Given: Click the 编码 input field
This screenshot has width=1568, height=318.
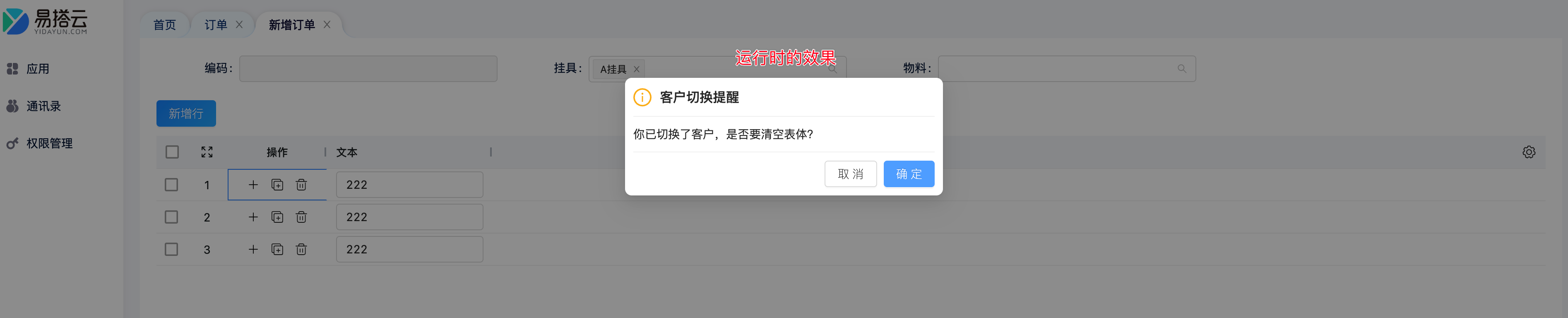Looking at the screenshot, I should [368, 69].
